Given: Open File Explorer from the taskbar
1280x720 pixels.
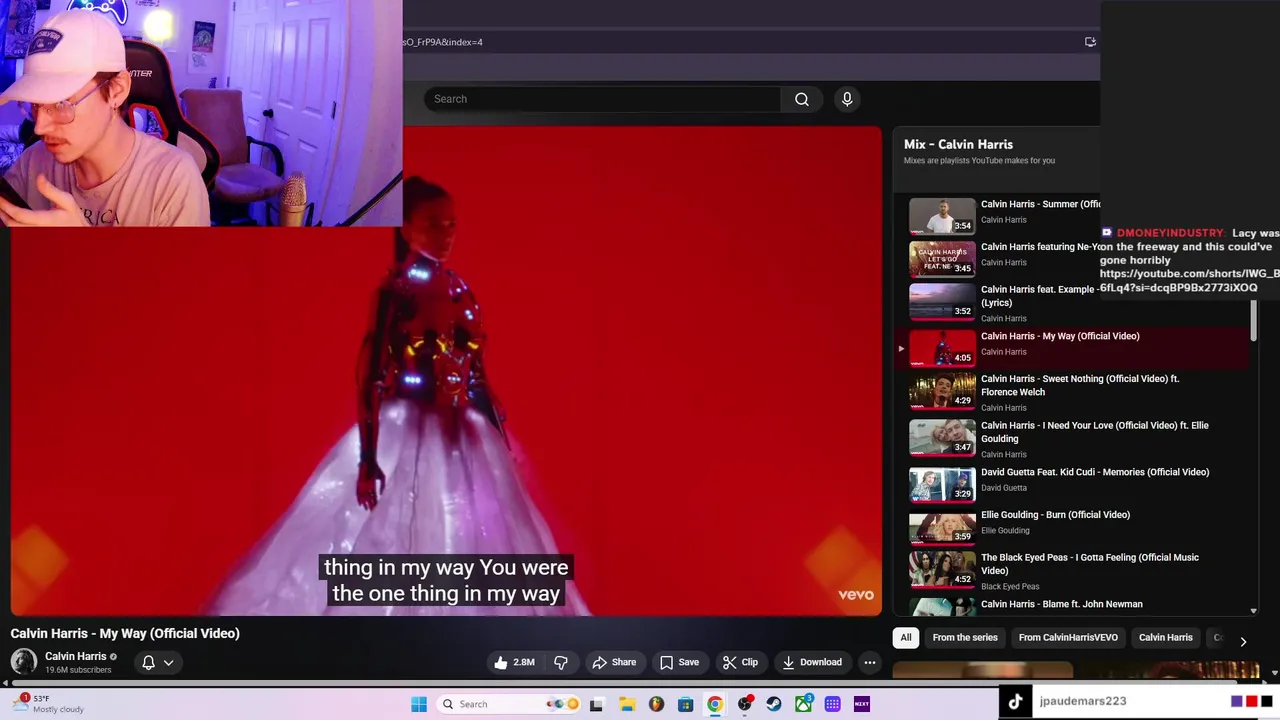Looking at the screenshot, I should tap(627, 704).
